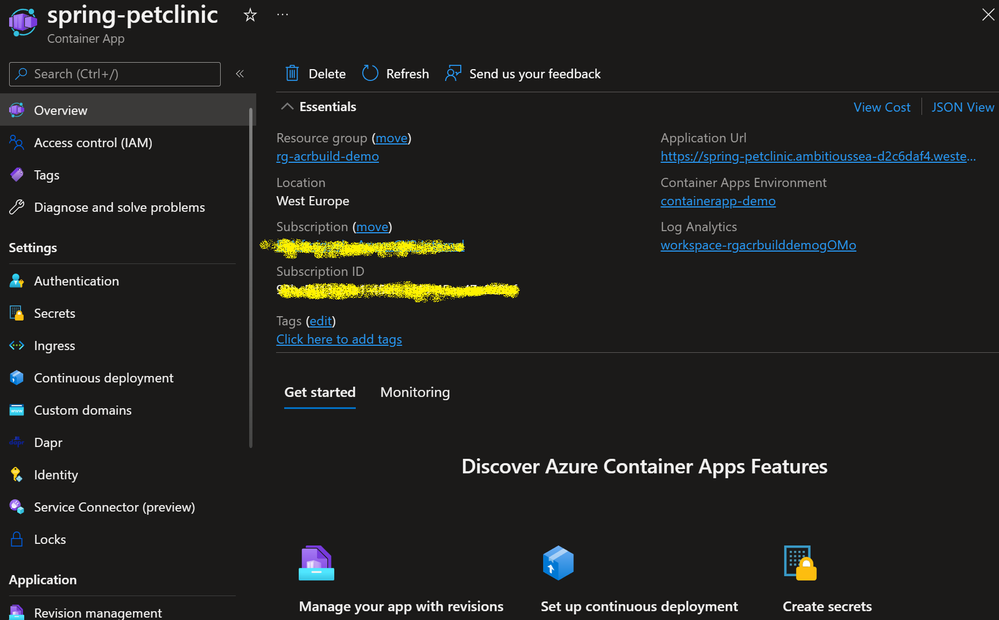Click the Access control (IAM) icon
Screen dimensions: 999x620
17,143
